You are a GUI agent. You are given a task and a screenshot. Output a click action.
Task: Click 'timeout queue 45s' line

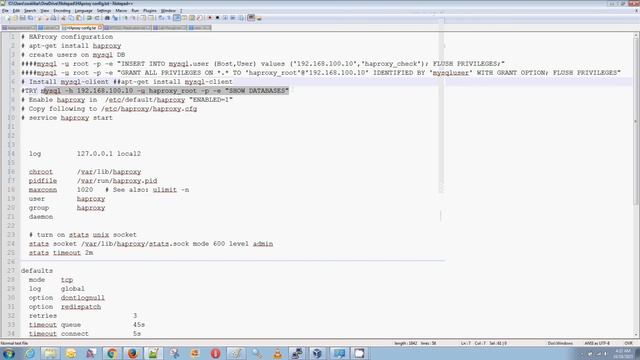point(87,325)
